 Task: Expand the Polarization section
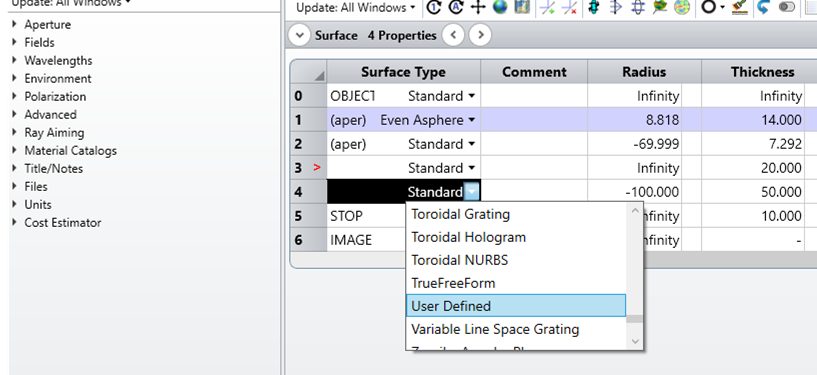(14, 96)
